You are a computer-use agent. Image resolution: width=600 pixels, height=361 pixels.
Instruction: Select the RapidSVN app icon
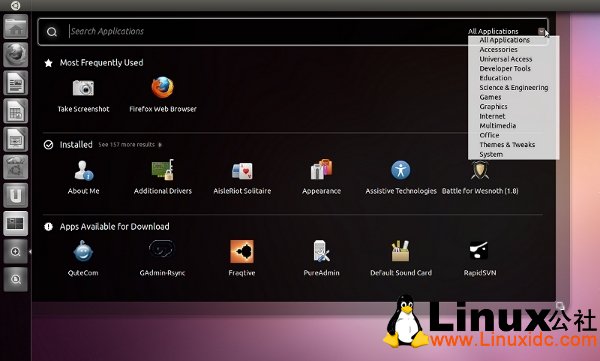[x=479, y=251]
